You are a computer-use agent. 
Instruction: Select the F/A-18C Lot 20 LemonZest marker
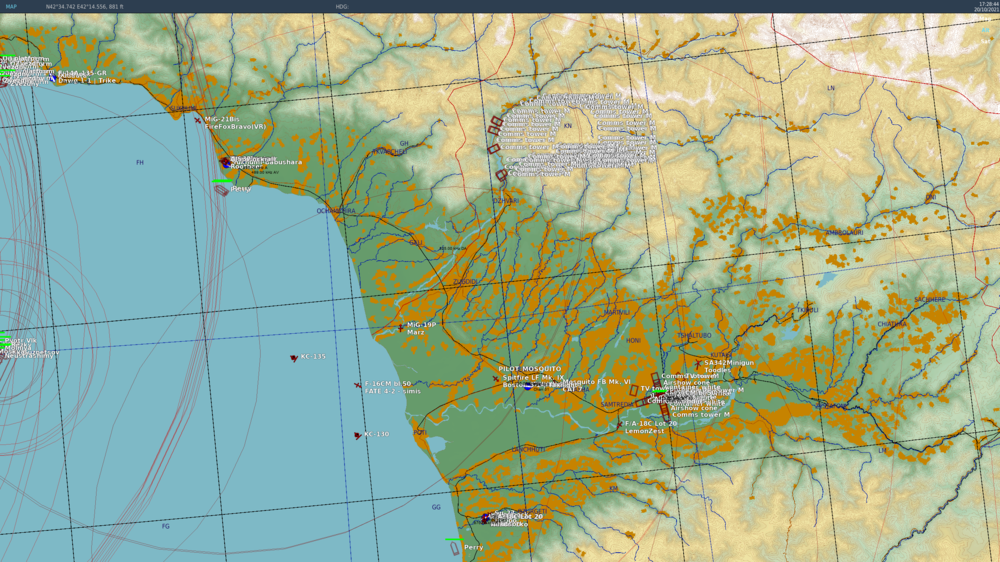(x=619, y=425)
